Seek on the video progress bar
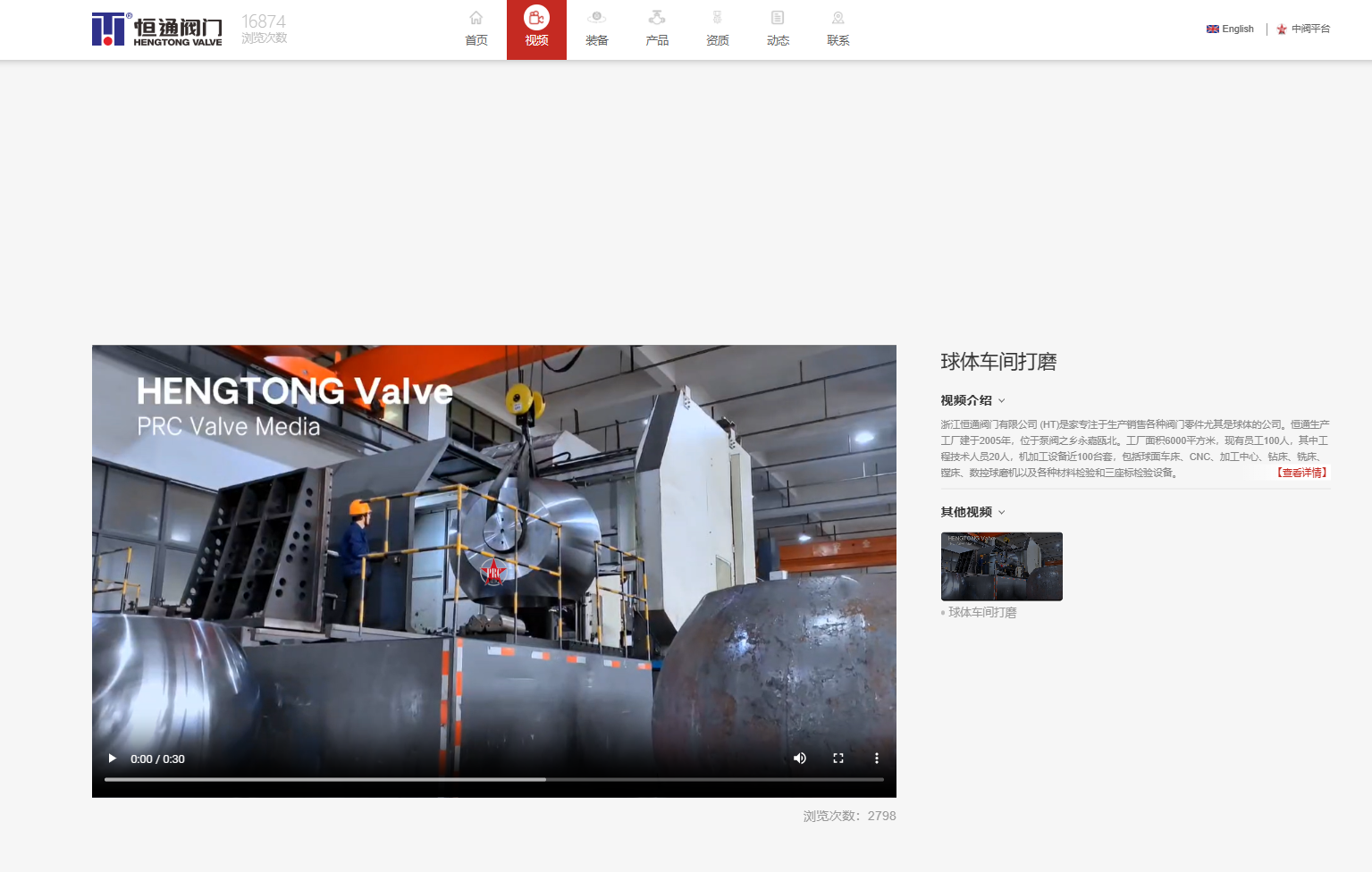The height and width of the screenshot is (872, 1372). pyautogui.click(x=494, y=780)
